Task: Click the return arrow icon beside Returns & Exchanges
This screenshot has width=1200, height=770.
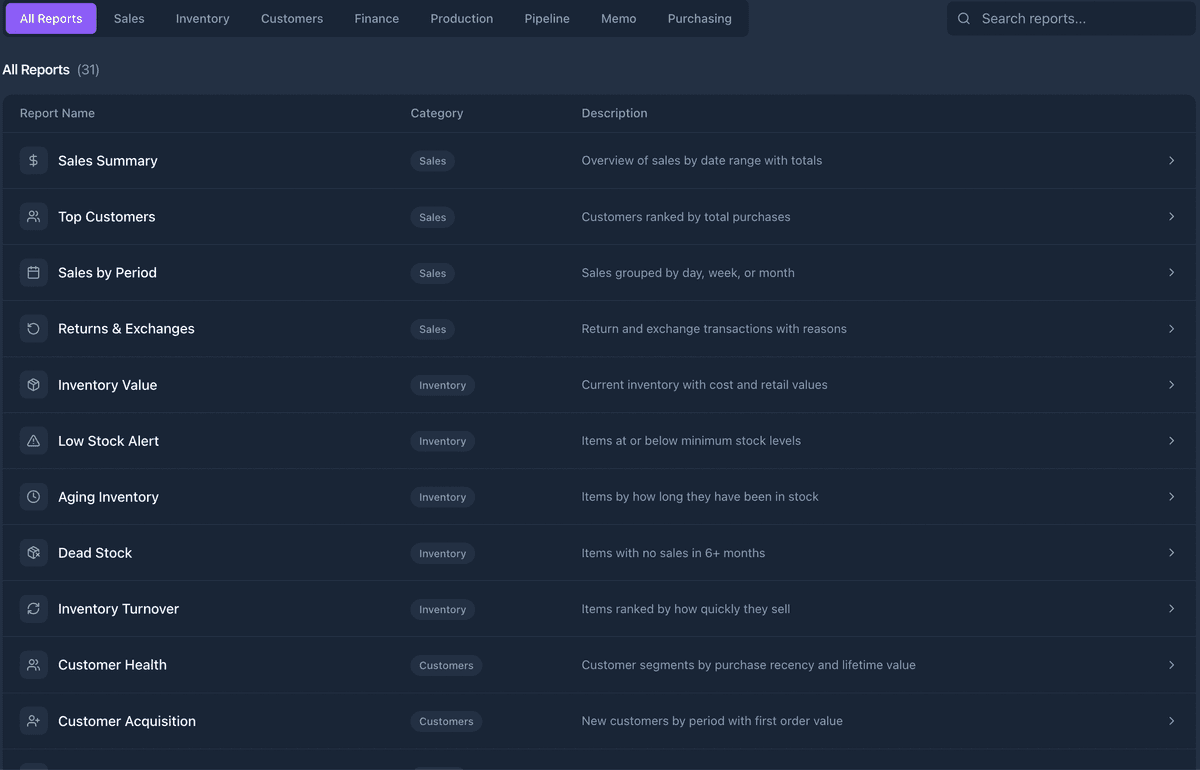Action: pos(33,328)
